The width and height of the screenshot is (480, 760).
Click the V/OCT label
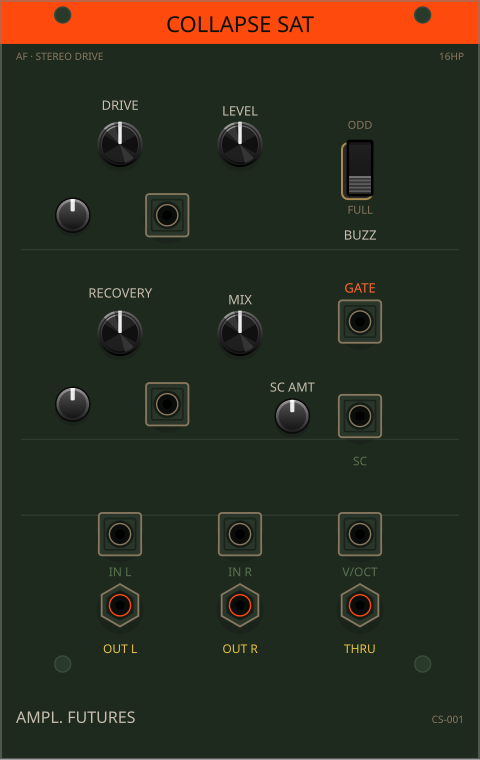tap(360, 572)
